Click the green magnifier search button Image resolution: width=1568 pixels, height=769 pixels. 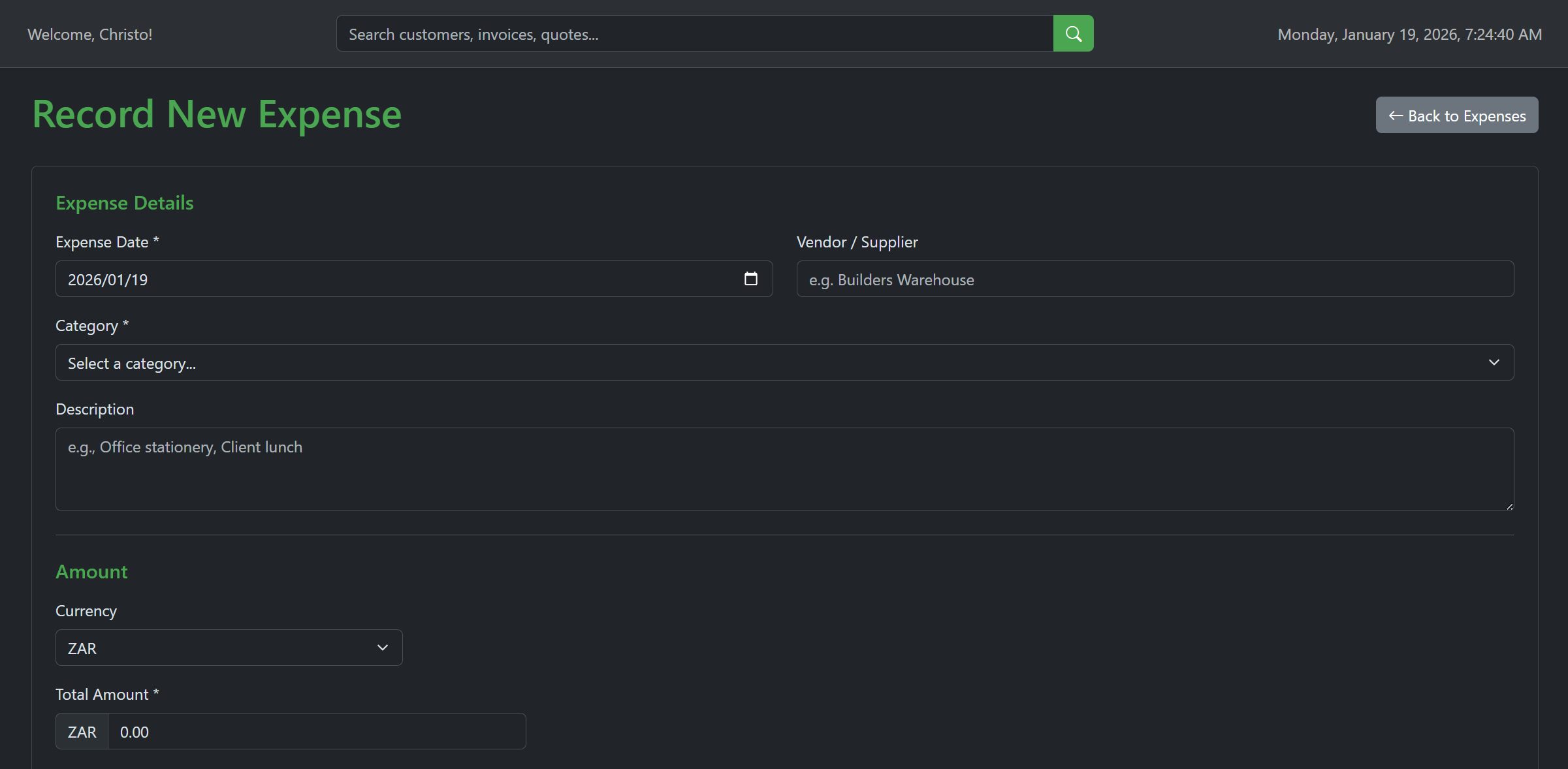point(1073,34)
